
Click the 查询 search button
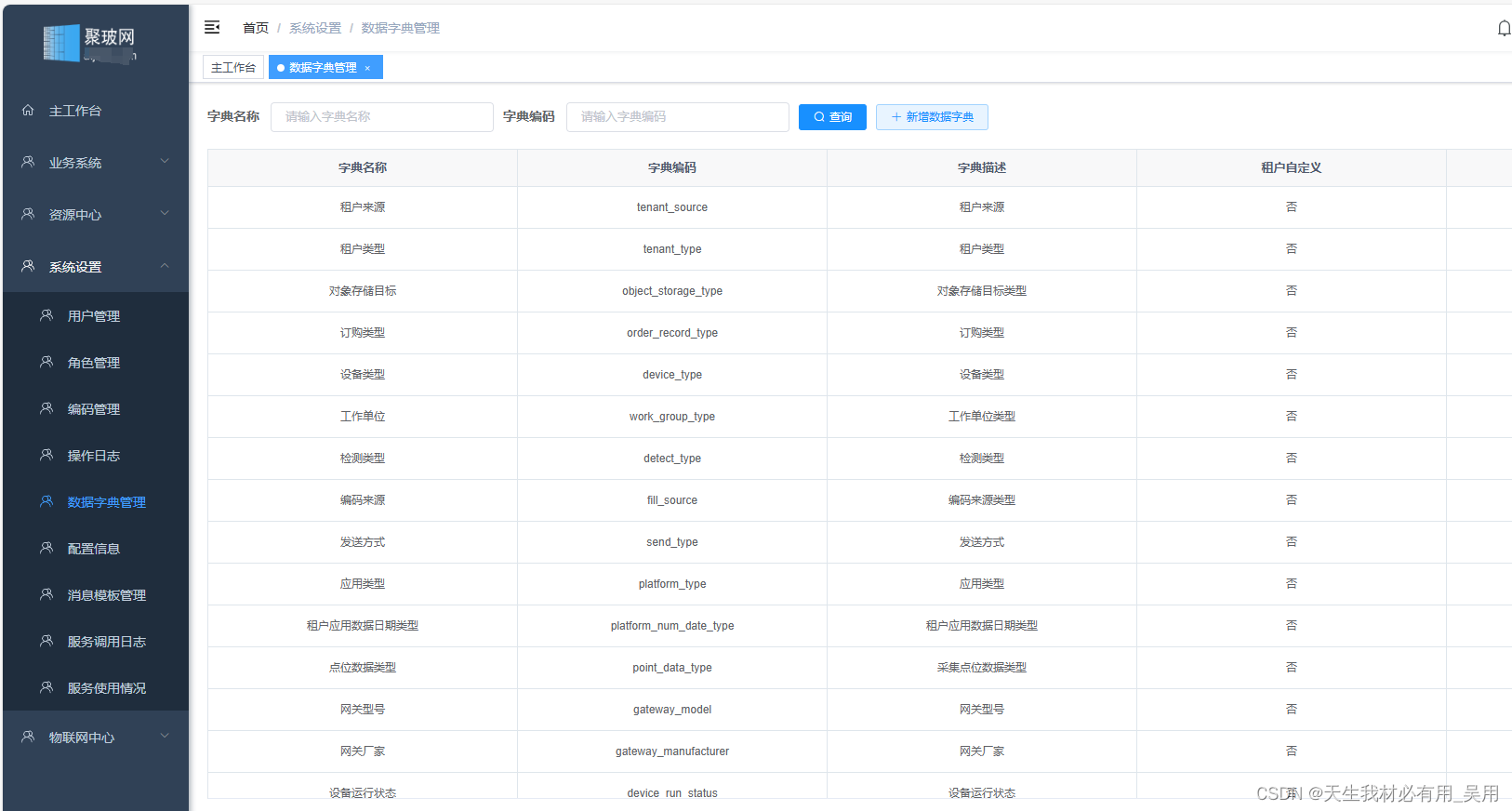click(832, 116)
